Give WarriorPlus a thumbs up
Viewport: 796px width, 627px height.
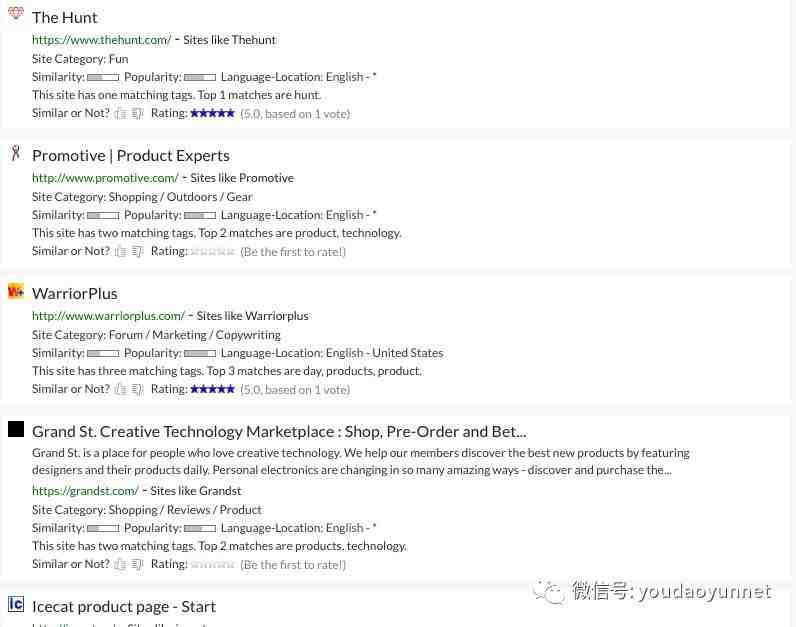click(121, 390)
